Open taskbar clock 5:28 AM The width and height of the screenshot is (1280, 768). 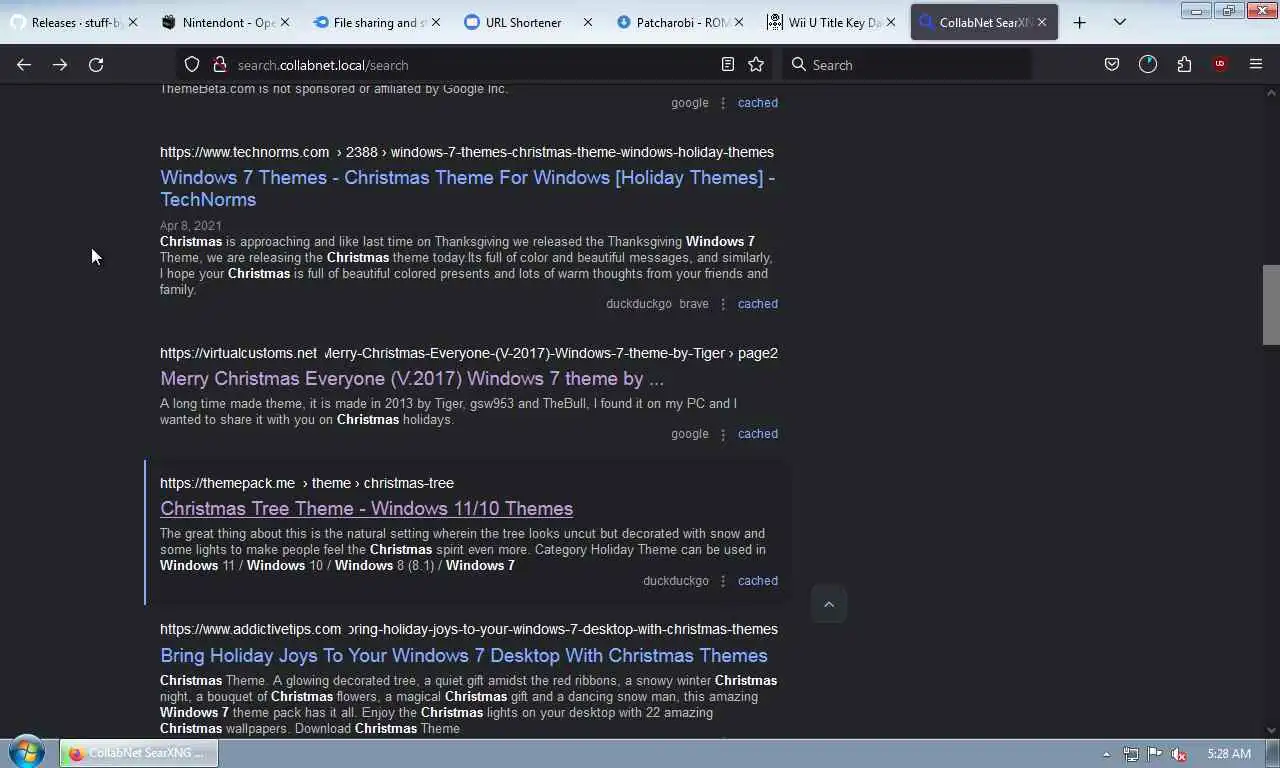coord(1229,754)
